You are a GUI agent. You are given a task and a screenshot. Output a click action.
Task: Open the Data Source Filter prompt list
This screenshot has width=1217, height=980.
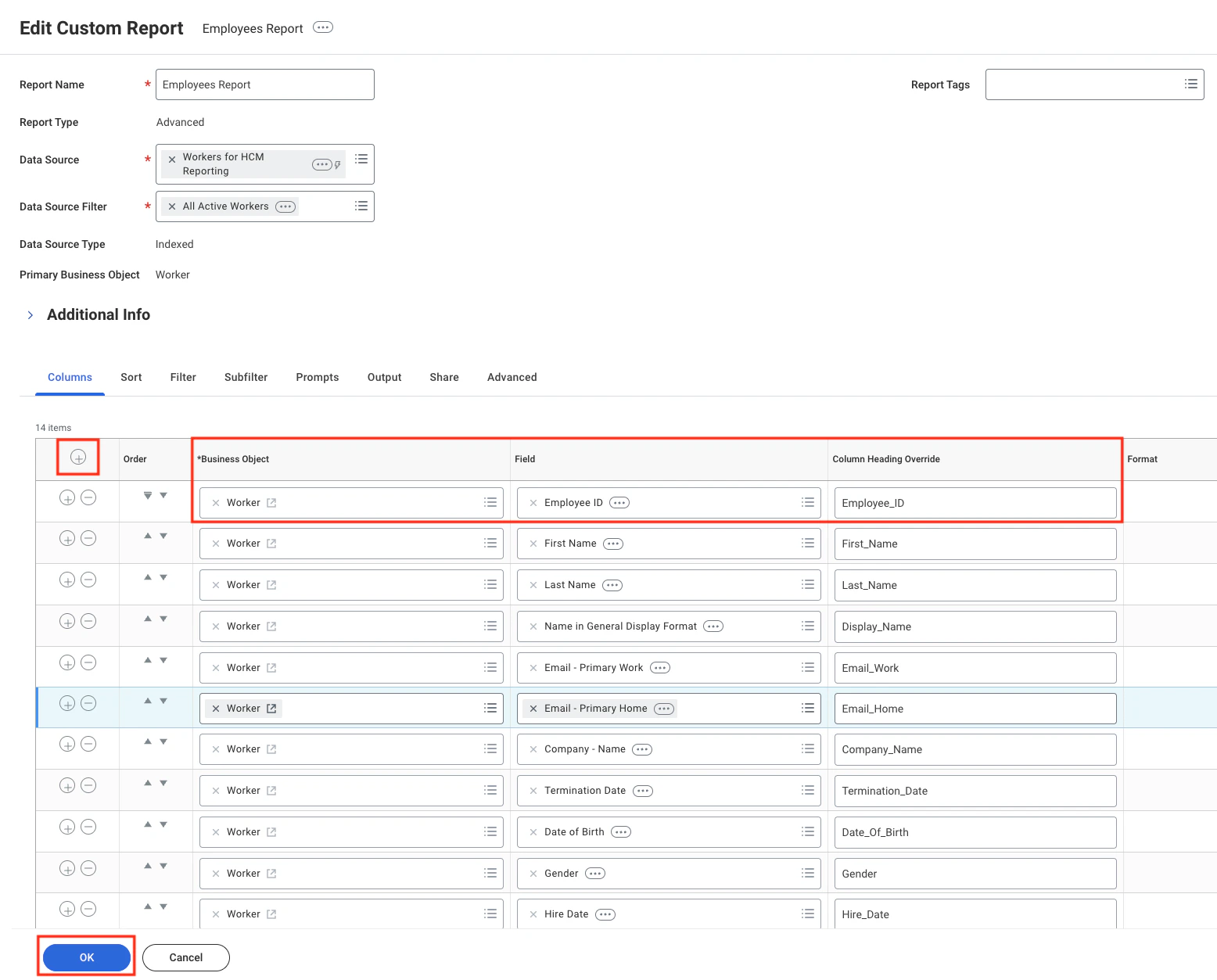pyautogui.click(x=361, y=205)
